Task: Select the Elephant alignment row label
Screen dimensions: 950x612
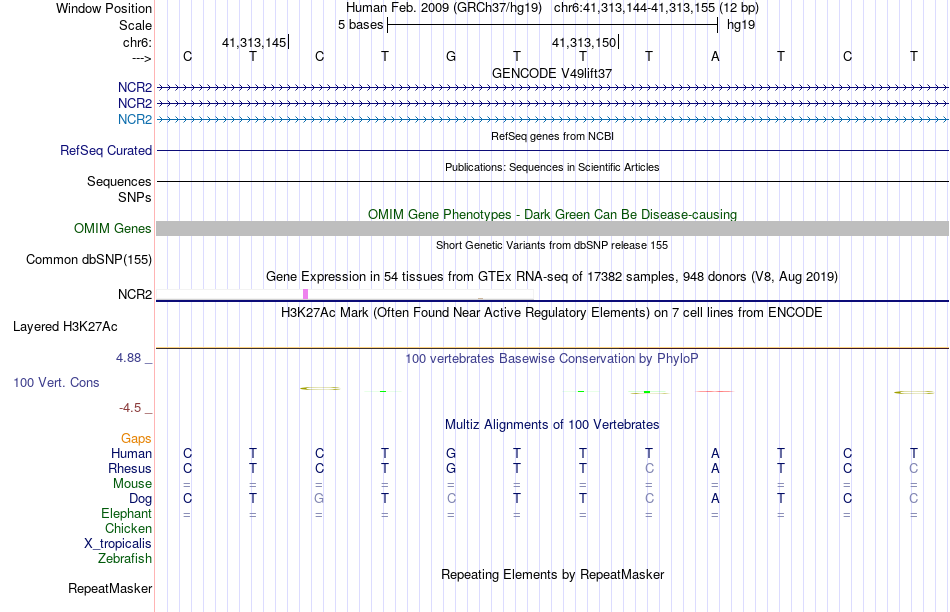Action: 127,514
